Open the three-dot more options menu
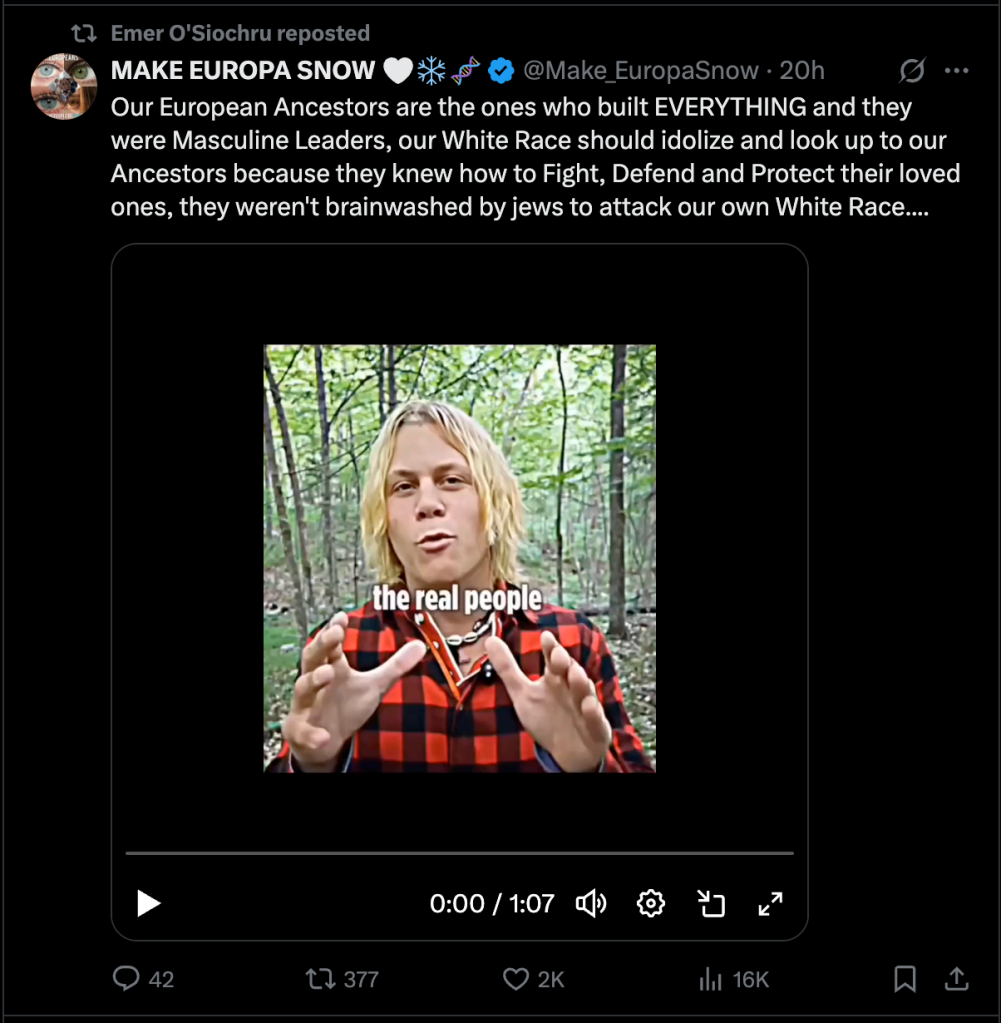 click(x=957, y=70)
